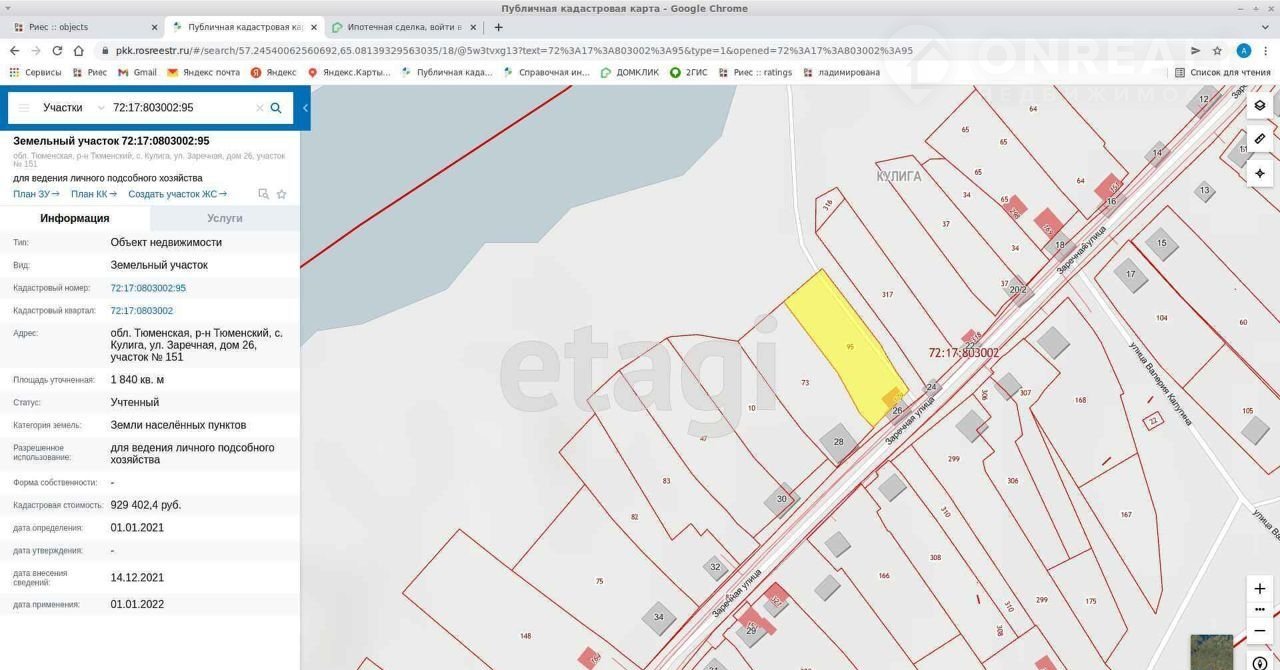Select the ruler measurement tool
Image resolution: width=1280 pixels, height=670 pixels.
pos(1259,139)
